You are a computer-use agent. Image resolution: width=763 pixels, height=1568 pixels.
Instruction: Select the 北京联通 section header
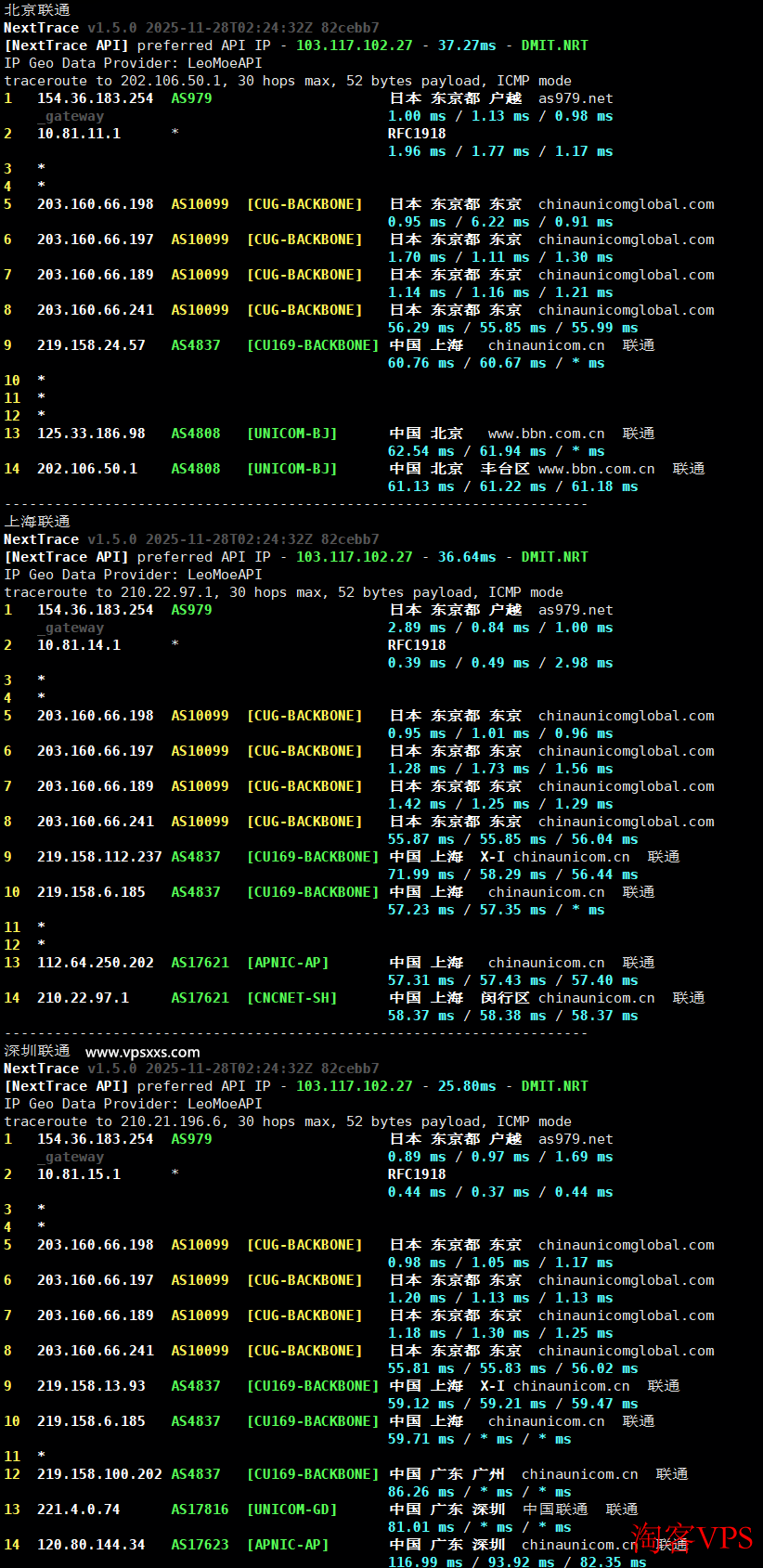(37, 9)
